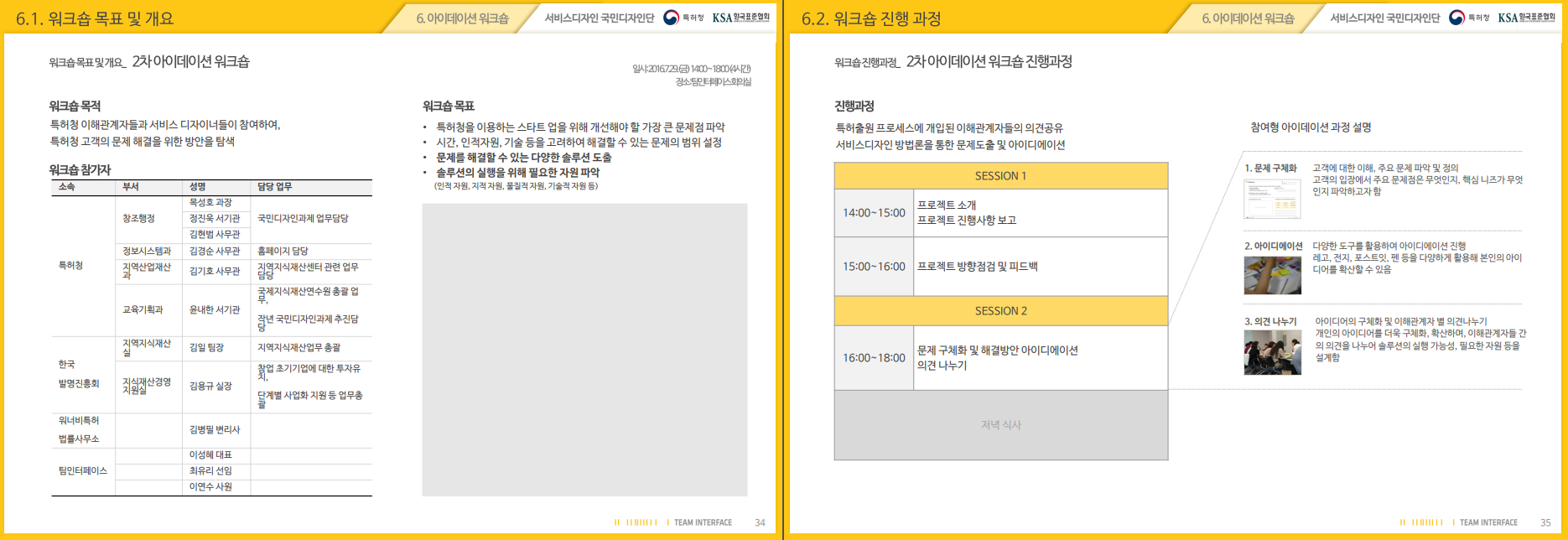Click the 6.2. 워크숍 진행 과정 title
This screenshot has height=540, width=1568.
point(870,18)
